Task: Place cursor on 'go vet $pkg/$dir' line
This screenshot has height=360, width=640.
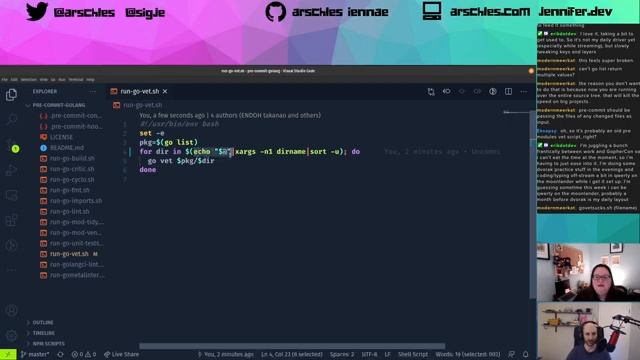Action: coord(181,161)
